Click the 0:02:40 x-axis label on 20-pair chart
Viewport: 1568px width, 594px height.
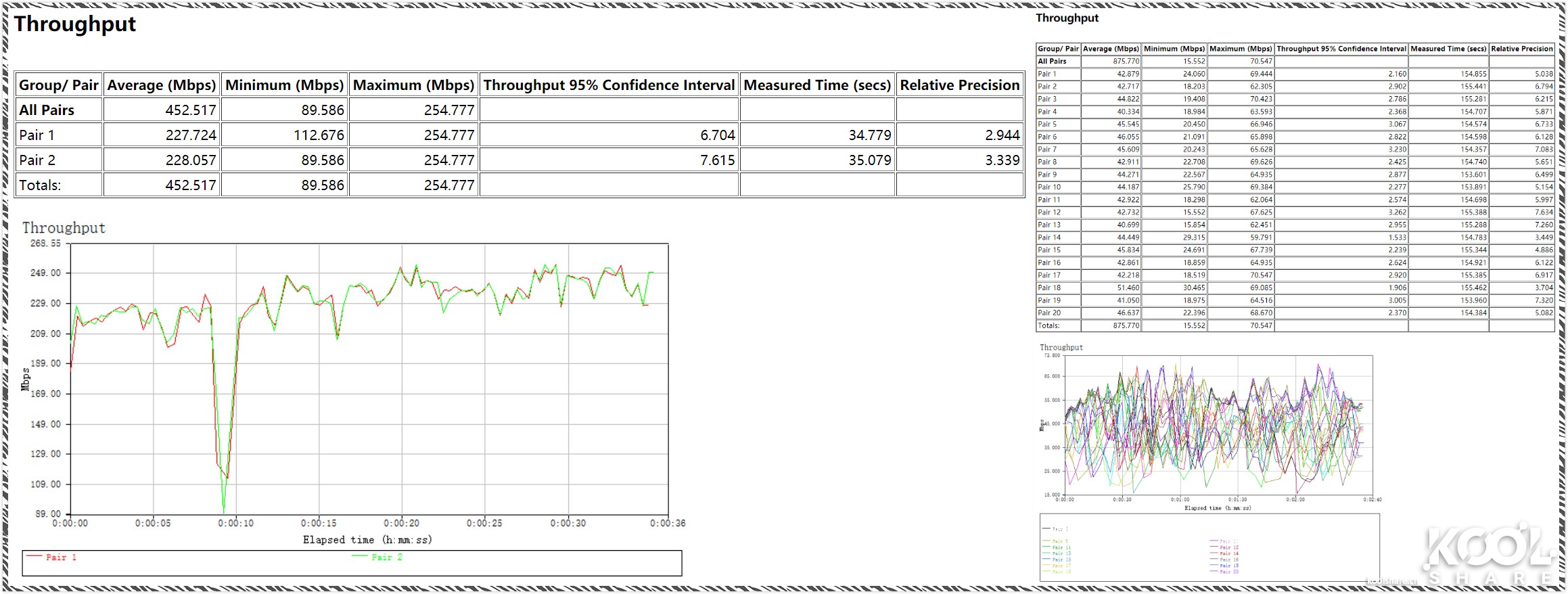tap(1373, 500)
